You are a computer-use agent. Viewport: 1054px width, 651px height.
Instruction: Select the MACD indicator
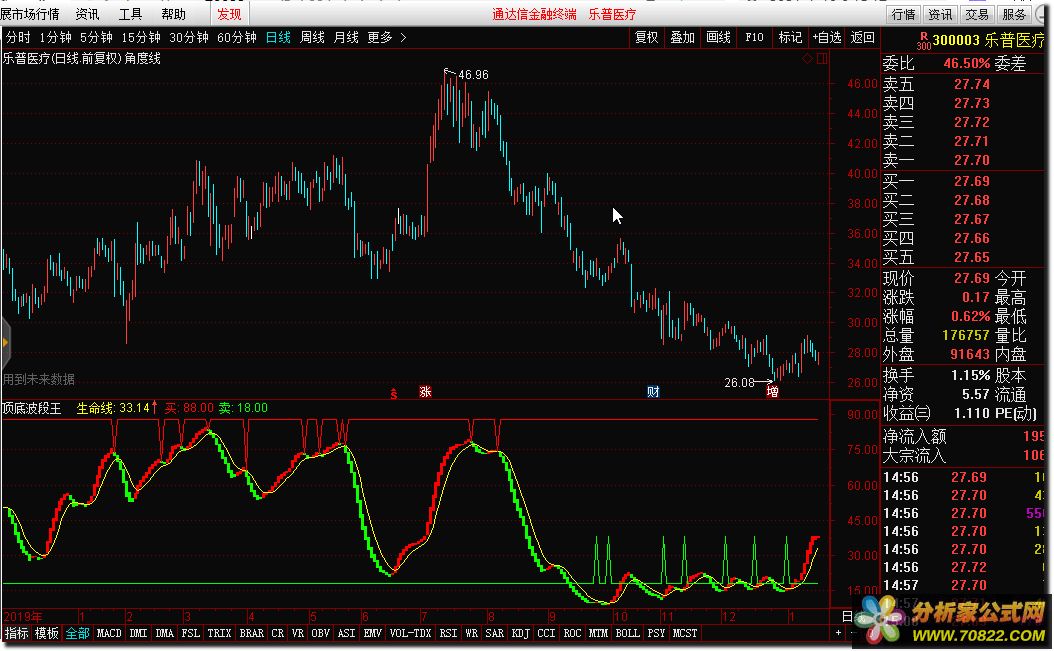click(x=109, y=634)
